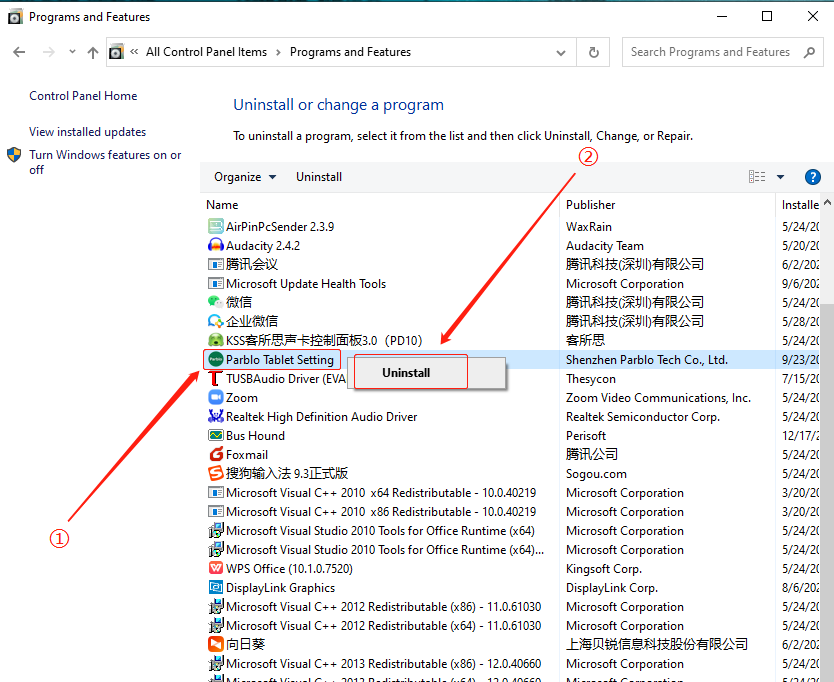Change the view layout icon

(757, 177)
